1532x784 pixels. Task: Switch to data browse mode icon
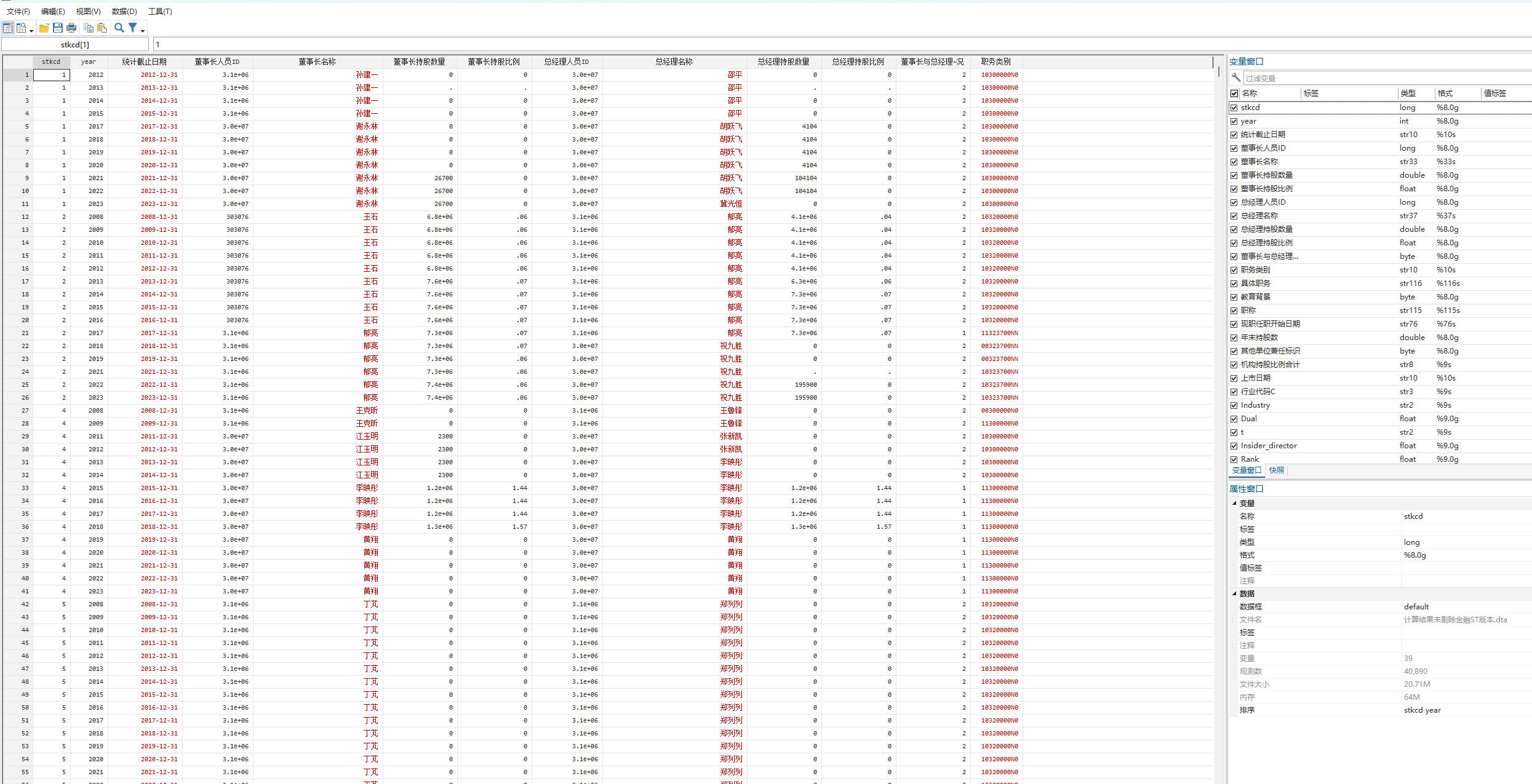point(22,28)
